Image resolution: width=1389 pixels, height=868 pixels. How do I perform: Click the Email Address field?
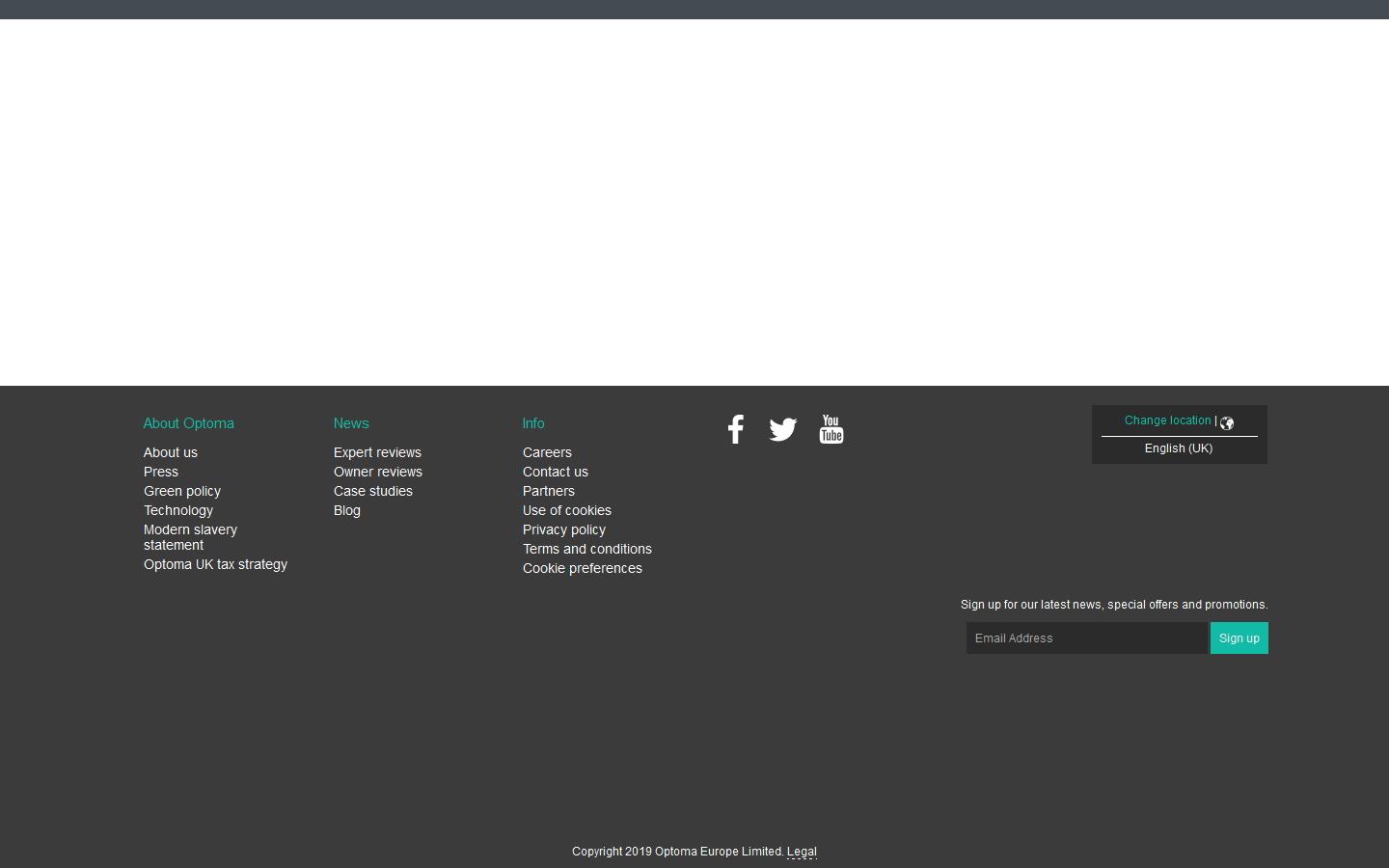[x=1087, y=637]
